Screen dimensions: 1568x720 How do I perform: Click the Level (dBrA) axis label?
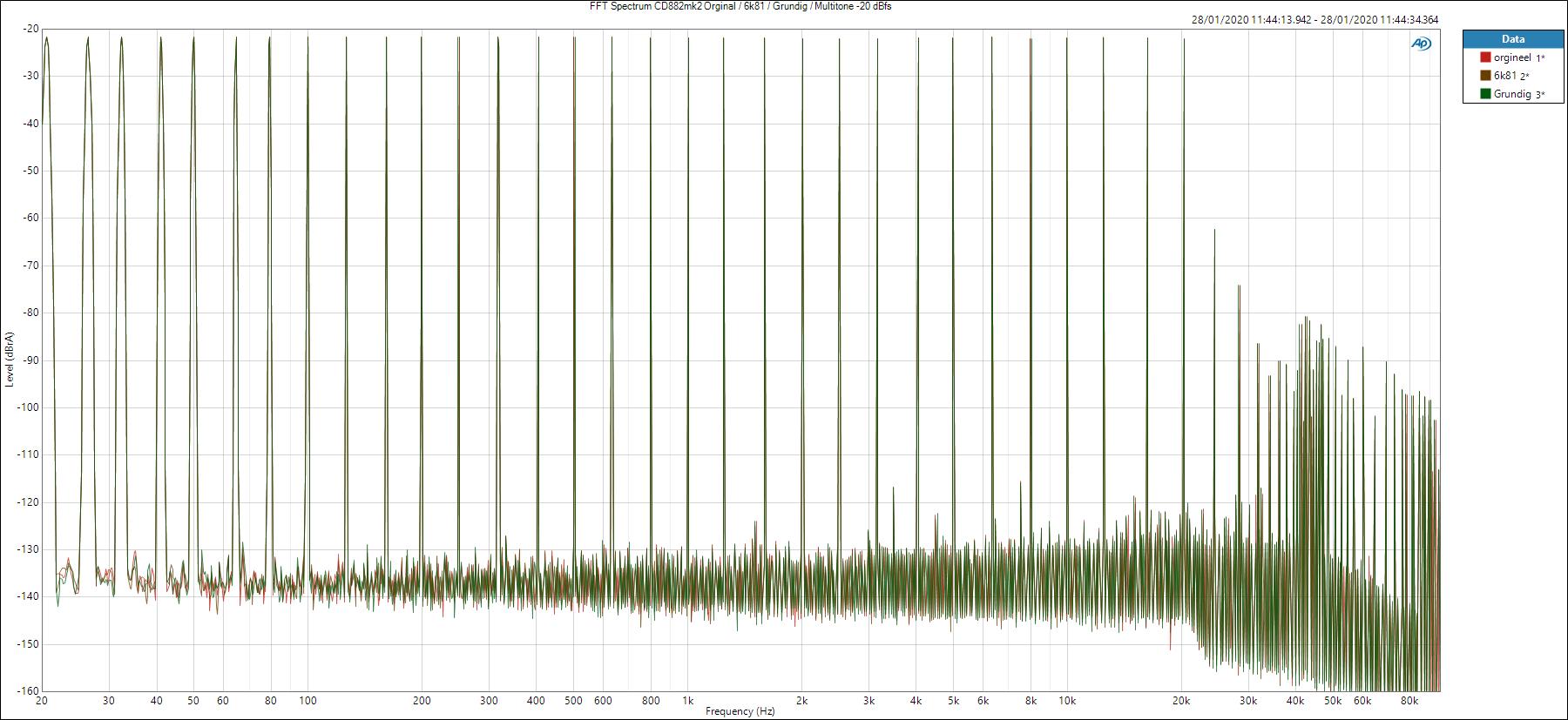tap(9, 360)
